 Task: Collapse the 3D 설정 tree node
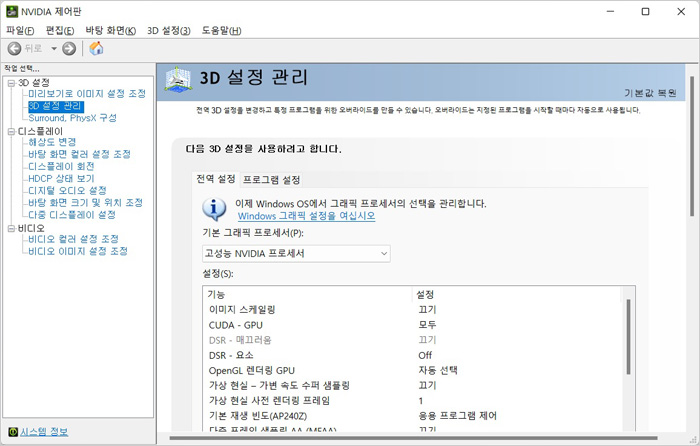[11, 83]
